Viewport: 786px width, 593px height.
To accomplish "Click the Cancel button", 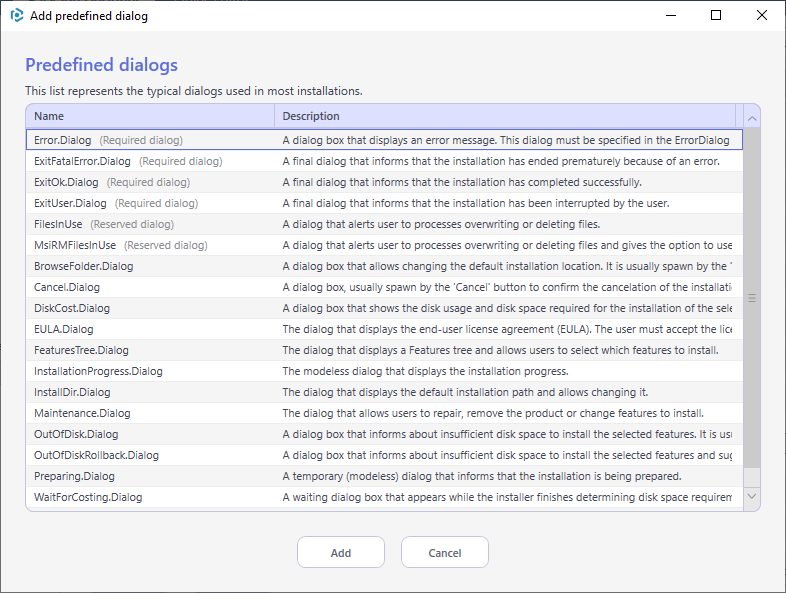I will 445,552.
